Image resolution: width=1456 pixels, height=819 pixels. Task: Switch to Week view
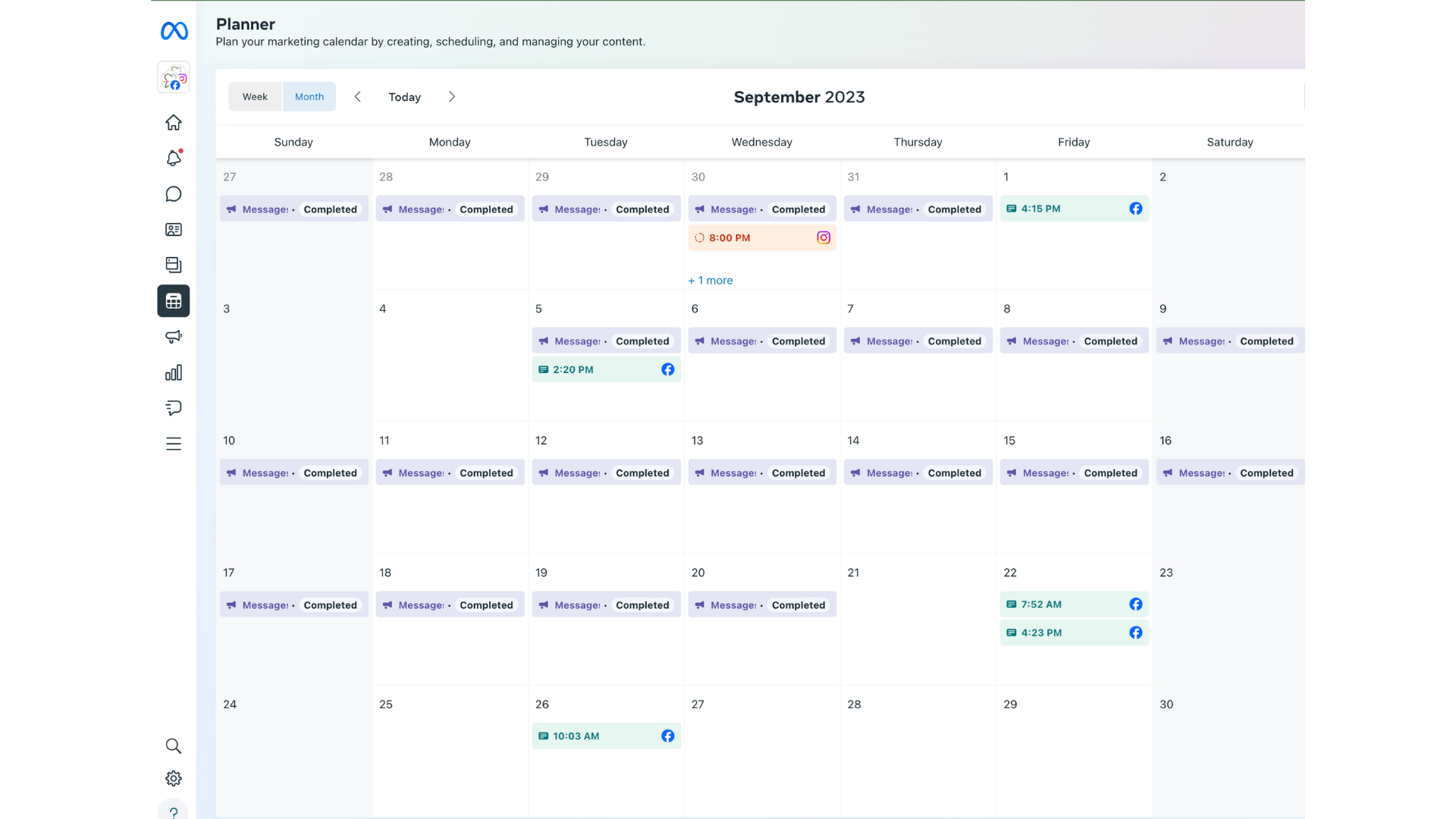click(x=255, y=97)
